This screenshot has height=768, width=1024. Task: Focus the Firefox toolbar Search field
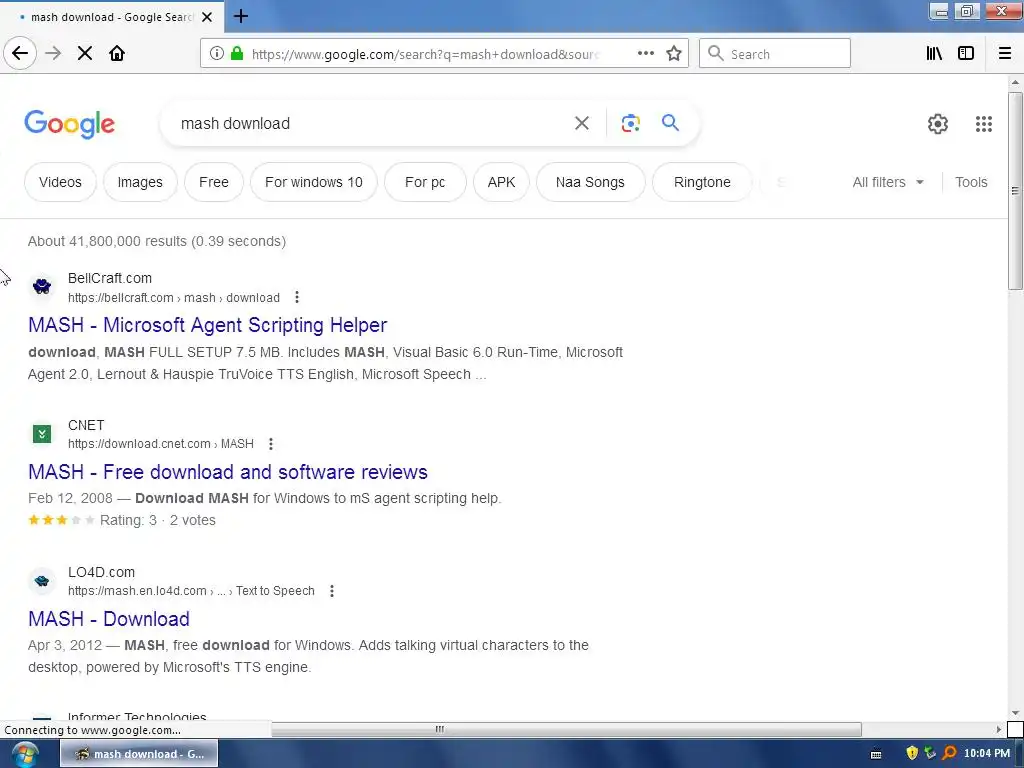pyautogui.click(x=775, y=53)
